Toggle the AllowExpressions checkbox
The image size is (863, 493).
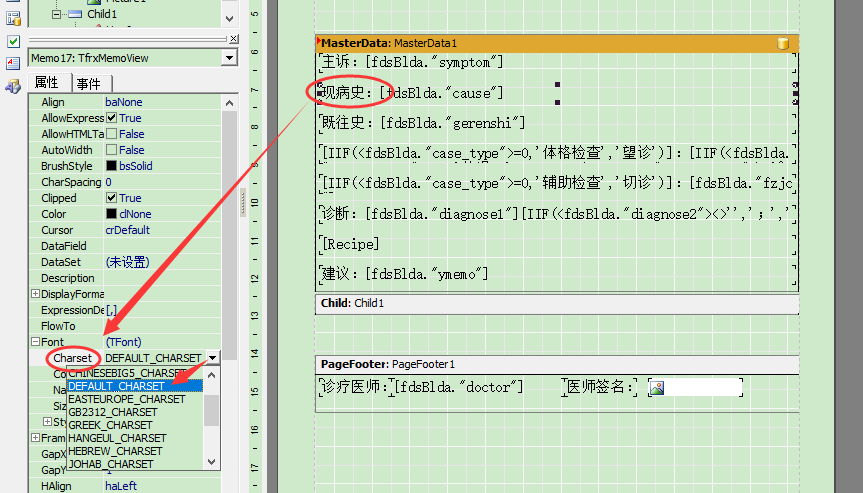tap(111, 118)
